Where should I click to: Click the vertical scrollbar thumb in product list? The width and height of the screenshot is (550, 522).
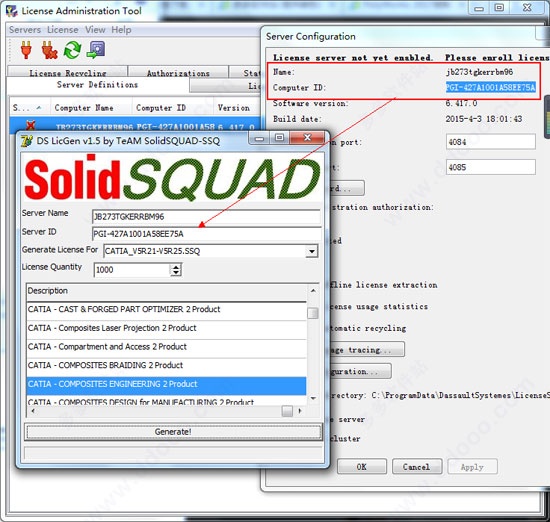pos(313,313)
